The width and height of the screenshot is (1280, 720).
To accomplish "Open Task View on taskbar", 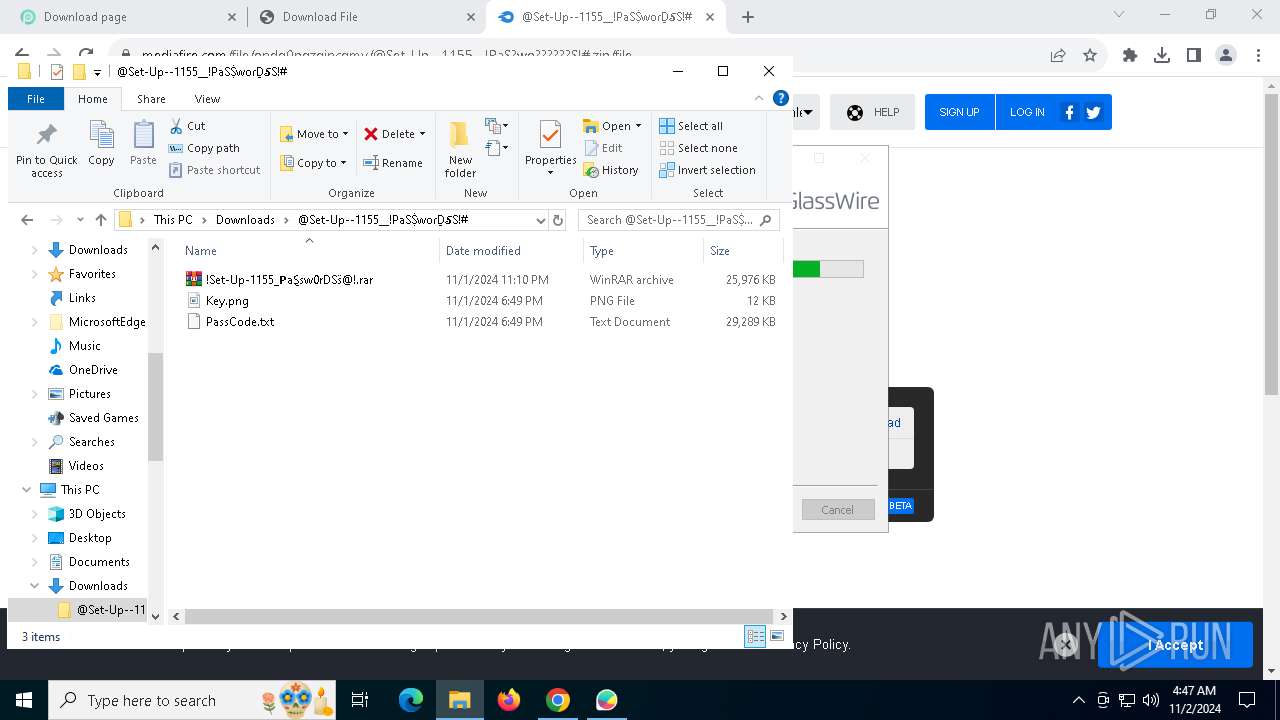I will click(x=360, y=700).
